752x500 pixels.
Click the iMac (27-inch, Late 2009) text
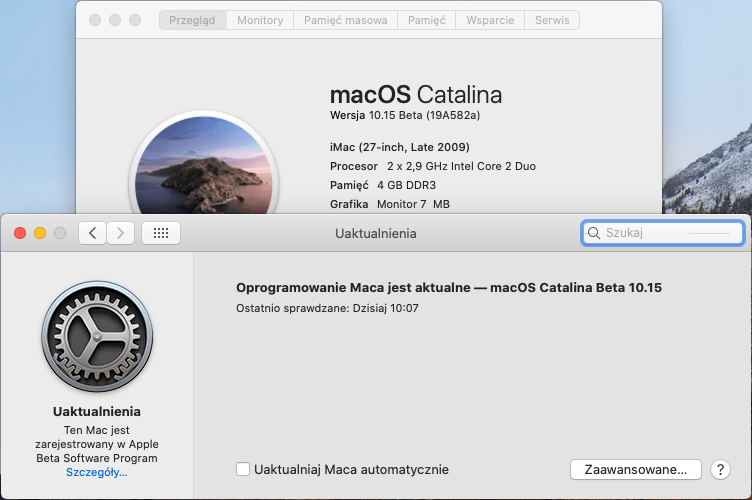click(x=400, y=147)
